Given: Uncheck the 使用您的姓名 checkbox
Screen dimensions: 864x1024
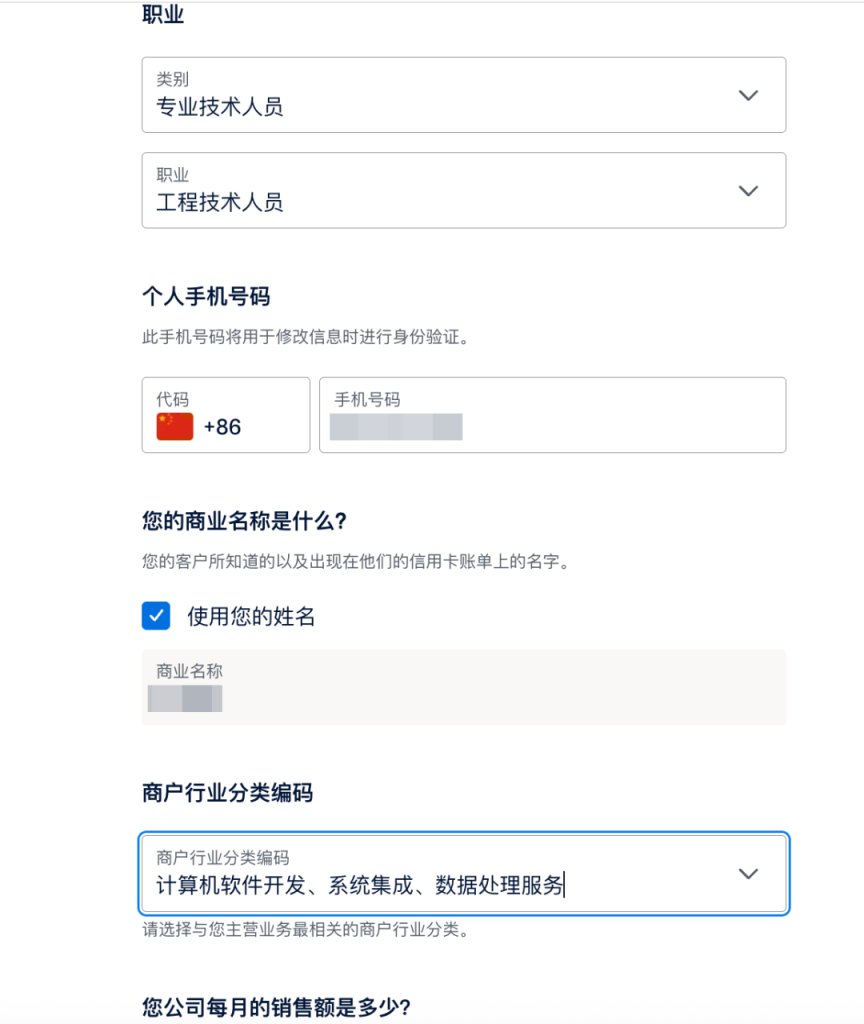Looking at the screenshot, I should [x=156, y=616].
